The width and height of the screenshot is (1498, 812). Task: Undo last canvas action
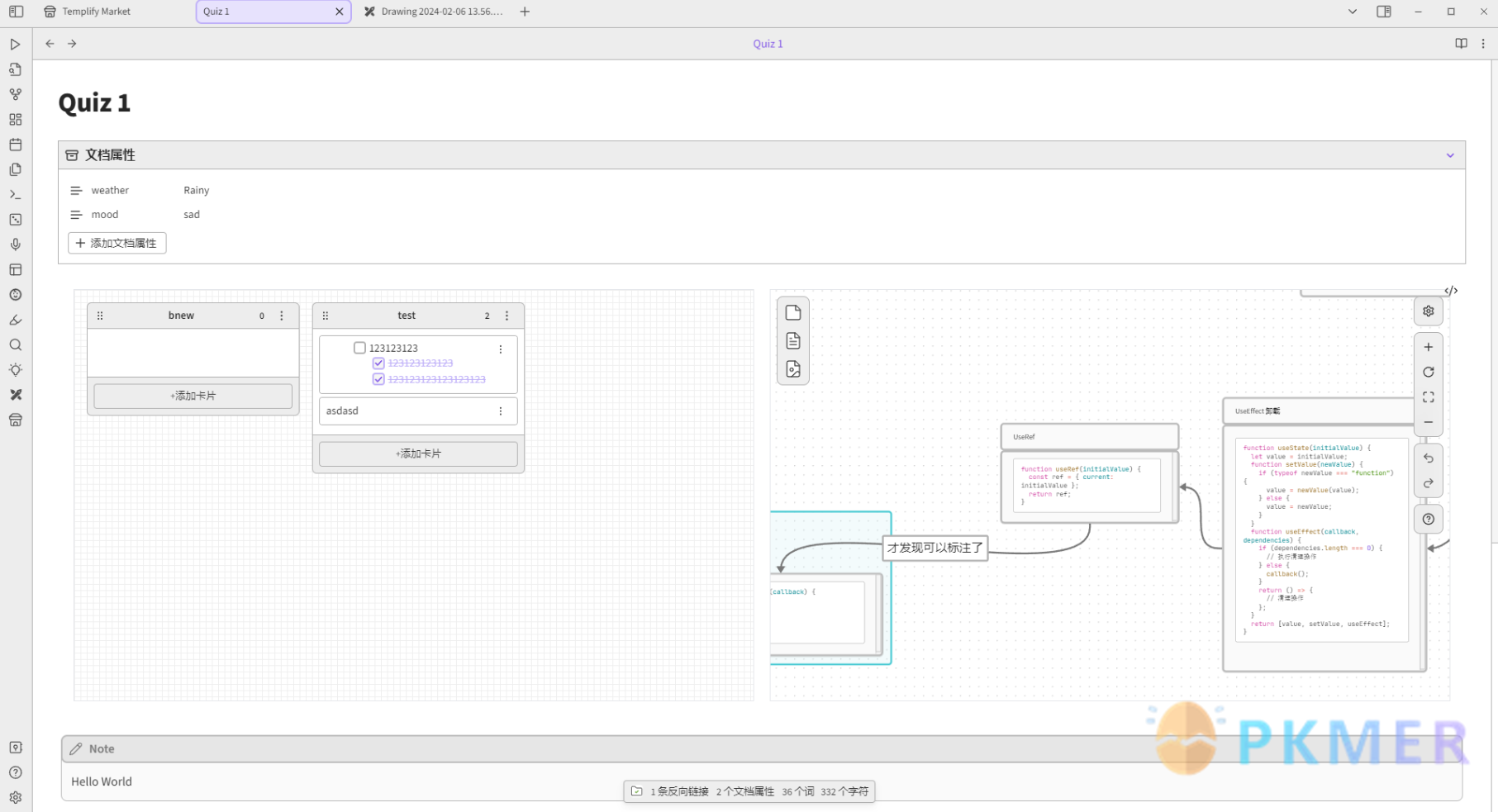pos(1429,458)
